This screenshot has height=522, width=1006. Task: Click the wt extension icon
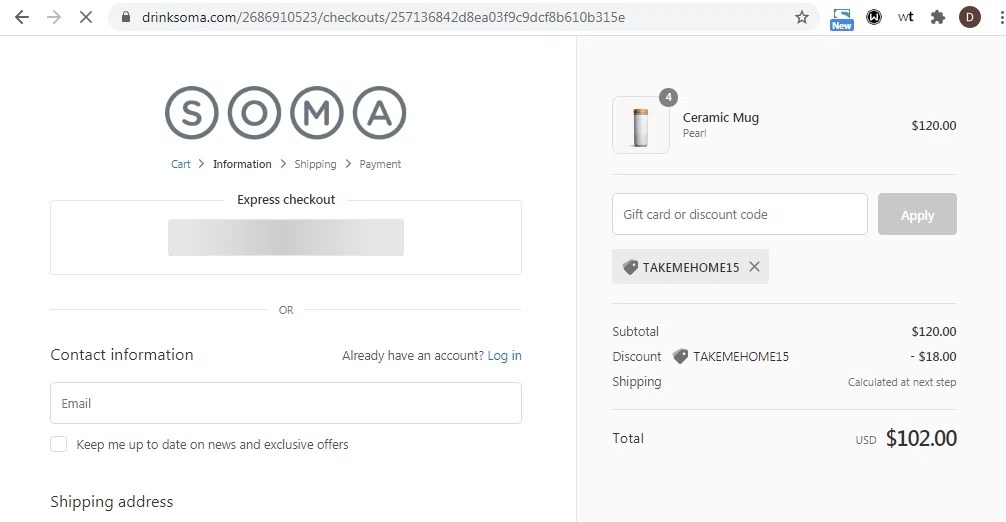[x=905, y=17]
